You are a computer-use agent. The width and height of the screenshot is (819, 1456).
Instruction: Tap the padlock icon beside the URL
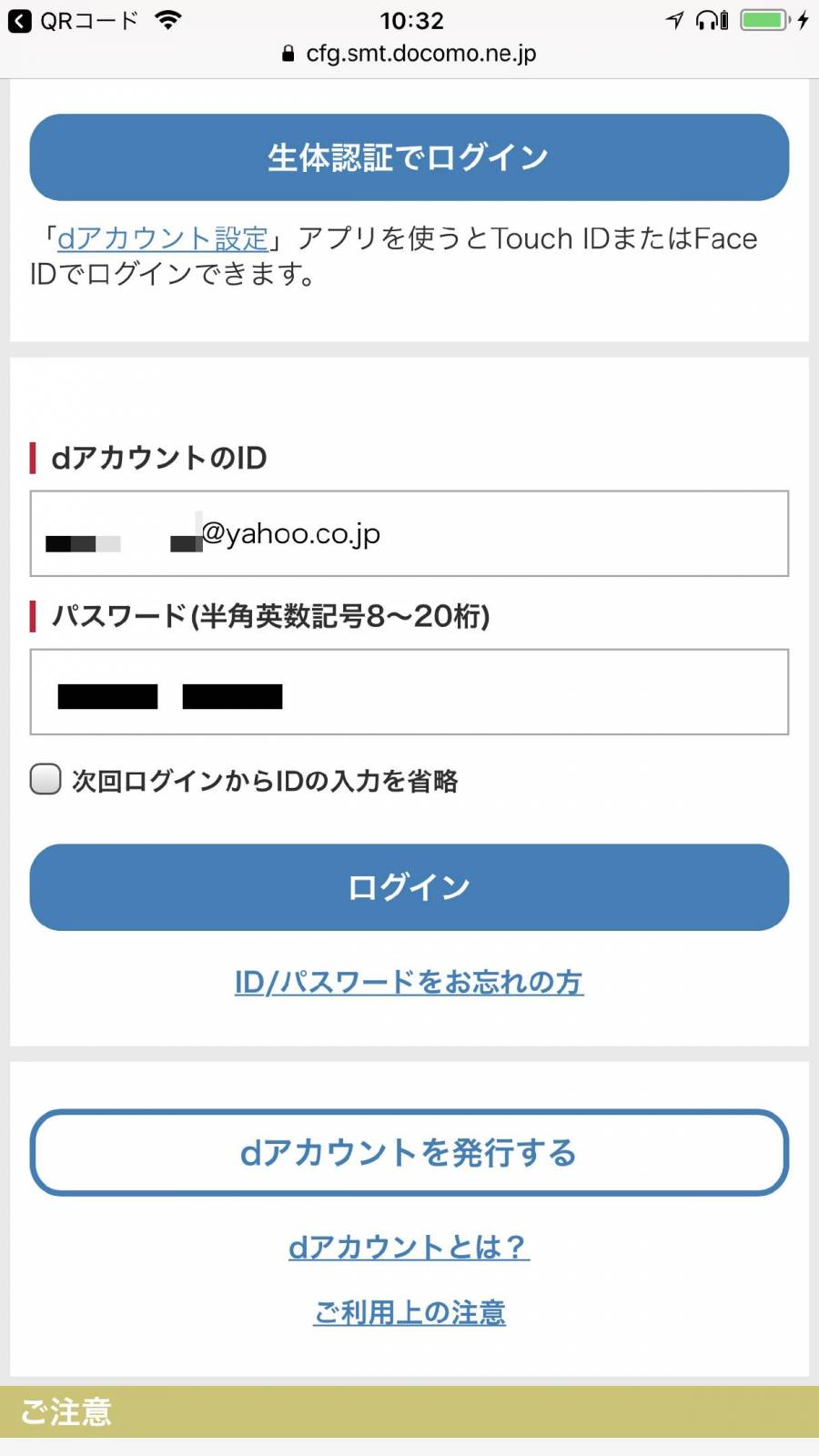[x=288, y=54]
